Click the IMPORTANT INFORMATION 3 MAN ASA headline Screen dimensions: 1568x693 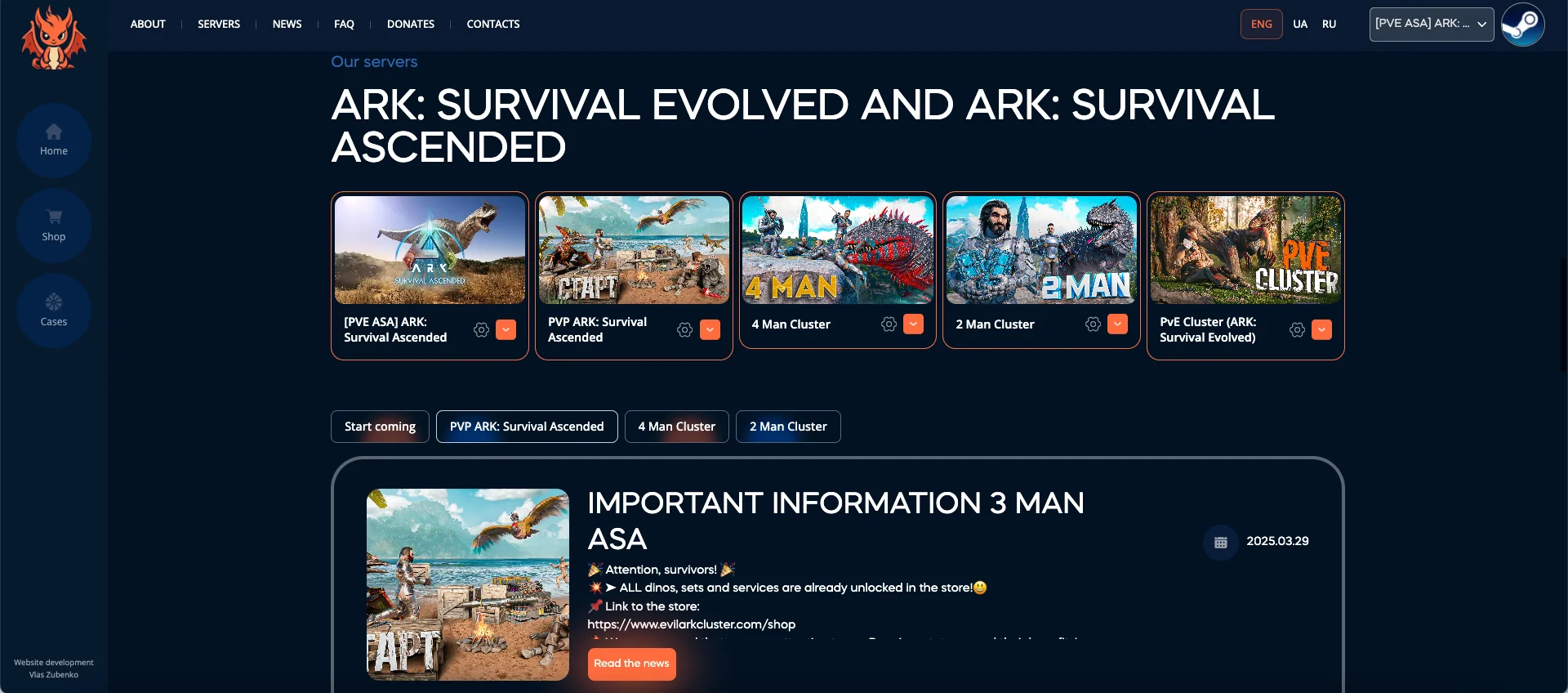(835, 521)
